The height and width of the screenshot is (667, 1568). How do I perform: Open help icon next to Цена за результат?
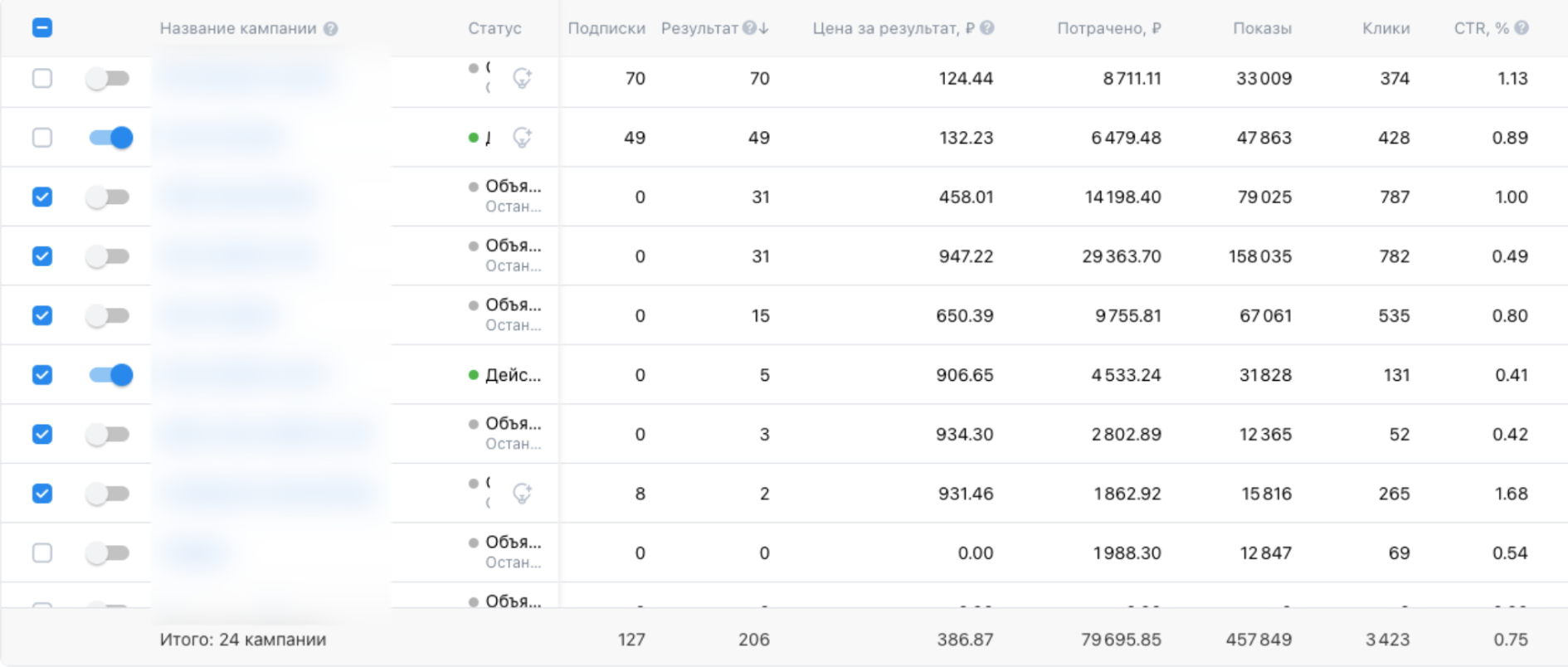(986, 28)
